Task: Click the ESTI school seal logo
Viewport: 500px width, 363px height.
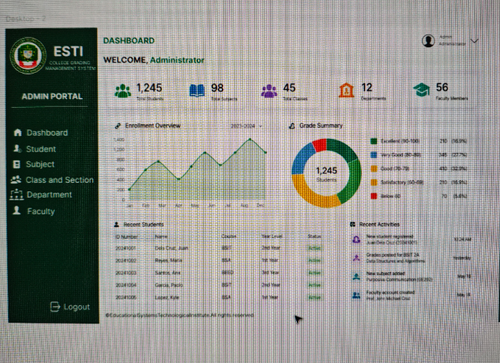Action: click(x=28, y=56)
